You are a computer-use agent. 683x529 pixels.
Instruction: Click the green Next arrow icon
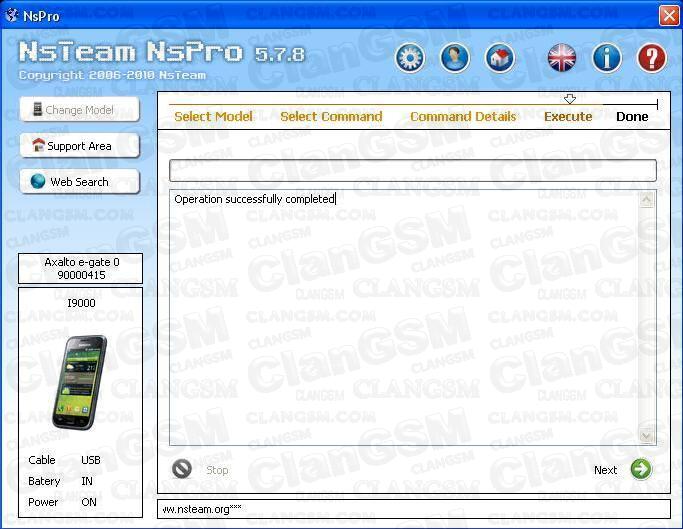[x=641, y=469]
